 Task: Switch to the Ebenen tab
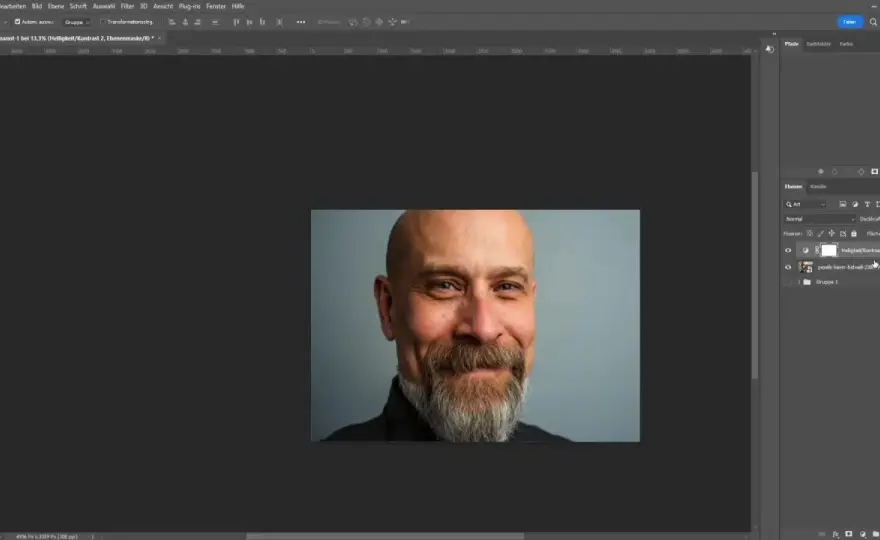coord(793,186)
